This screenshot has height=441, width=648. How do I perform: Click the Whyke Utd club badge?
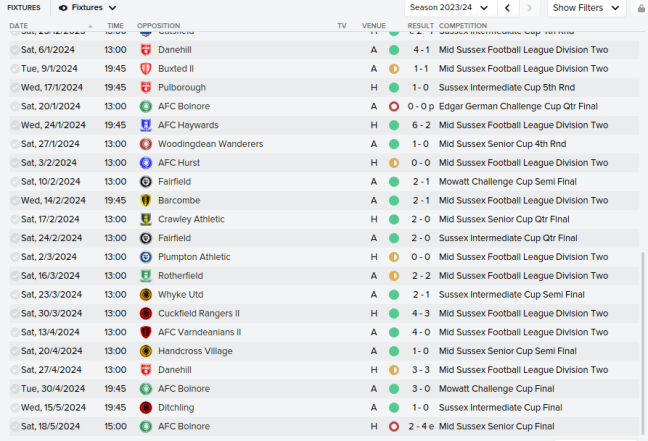(x=146, y=294)
